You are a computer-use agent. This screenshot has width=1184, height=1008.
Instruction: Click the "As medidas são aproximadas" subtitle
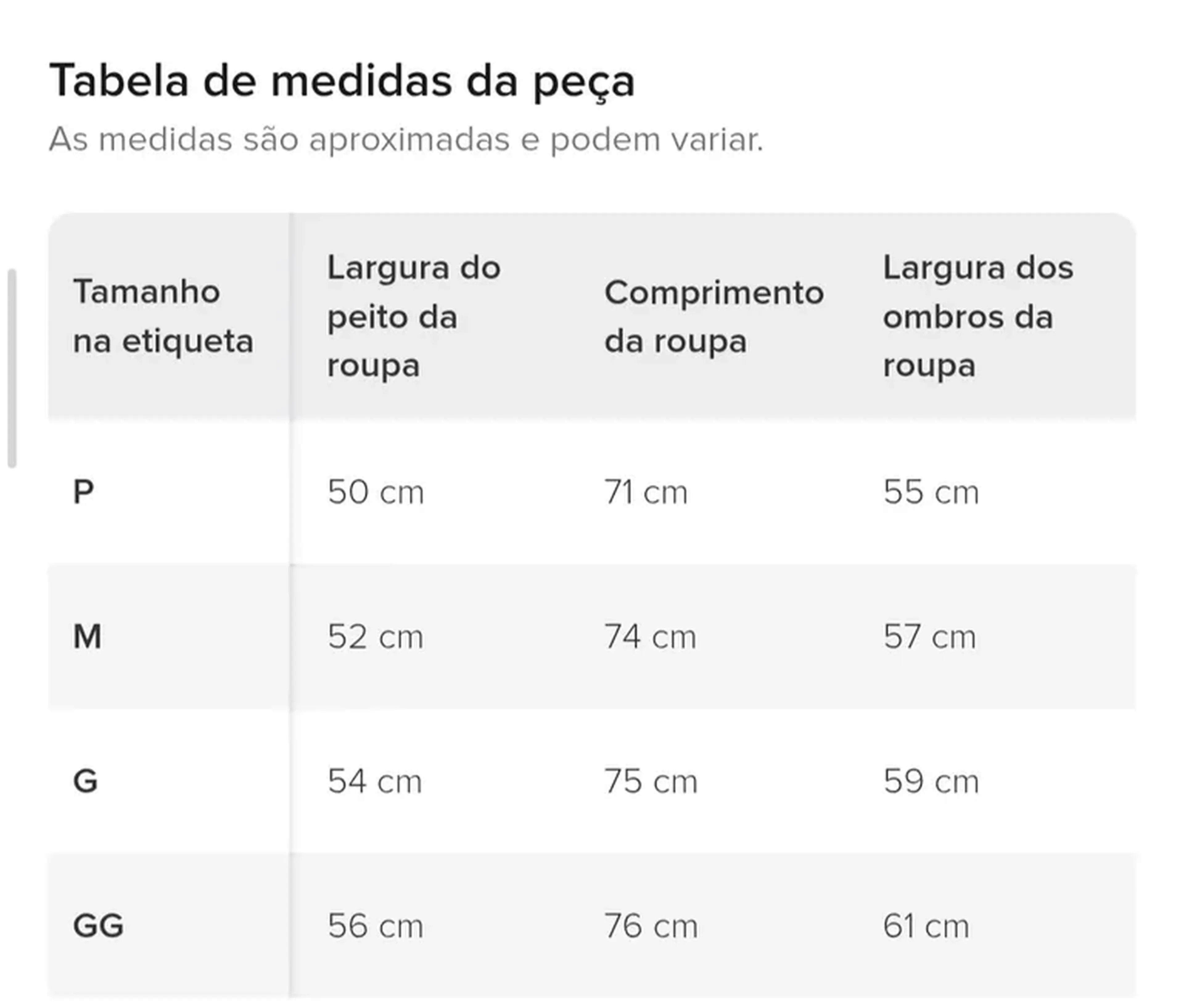[x=406, y=139]
